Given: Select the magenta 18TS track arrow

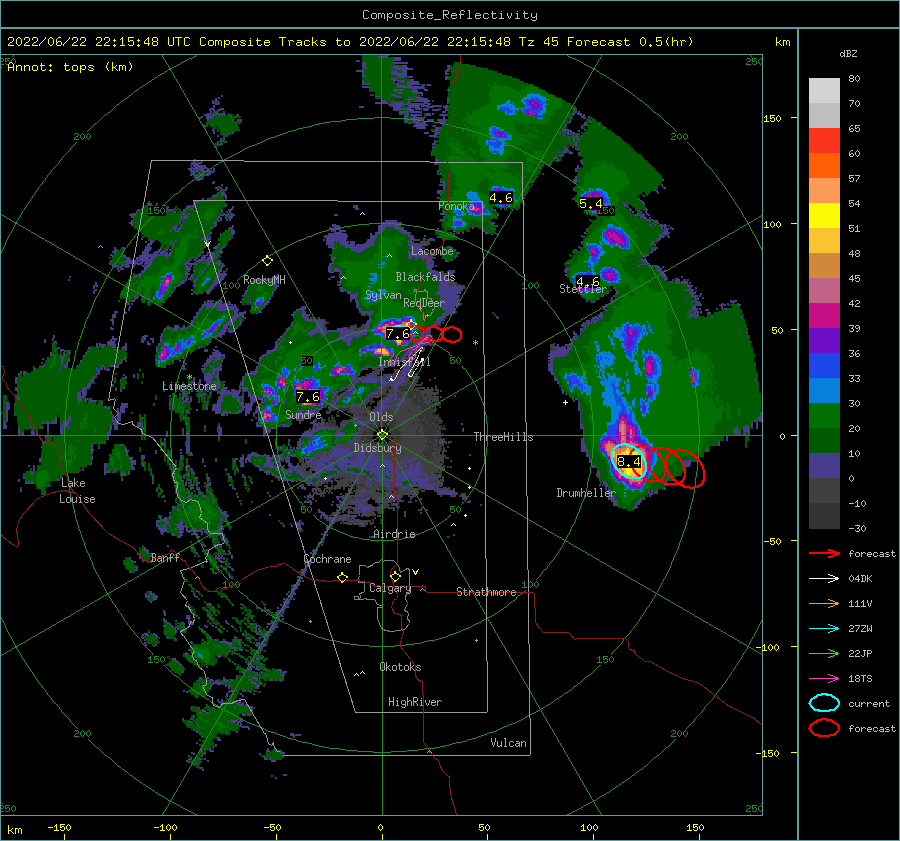Looking at the screenshot, I should pos(824,679).
